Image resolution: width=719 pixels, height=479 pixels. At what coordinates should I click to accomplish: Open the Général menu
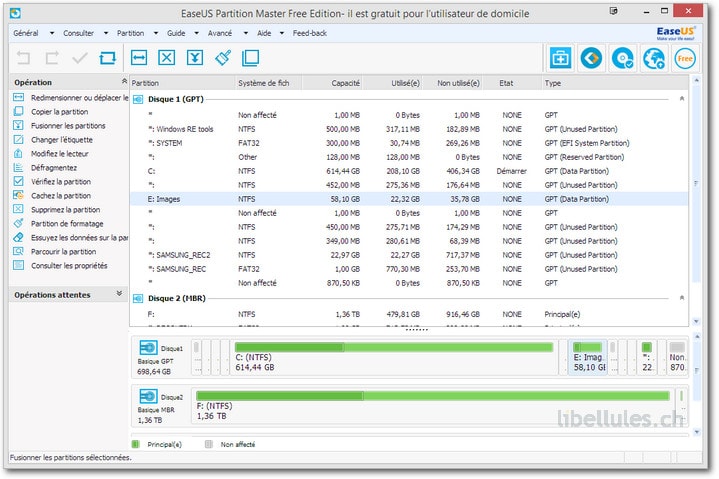coord(26,33)
